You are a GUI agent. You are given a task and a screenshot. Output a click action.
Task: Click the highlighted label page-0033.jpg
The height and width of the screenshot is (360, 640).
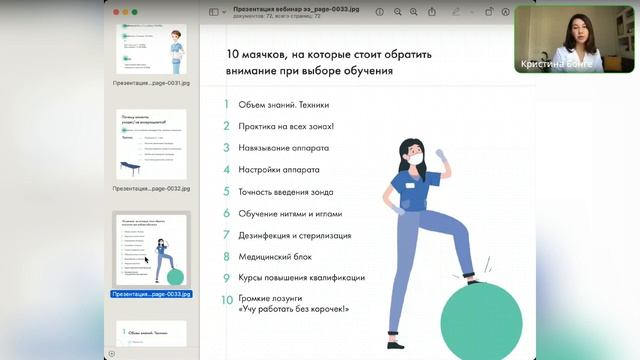click(x=151, y=294)
